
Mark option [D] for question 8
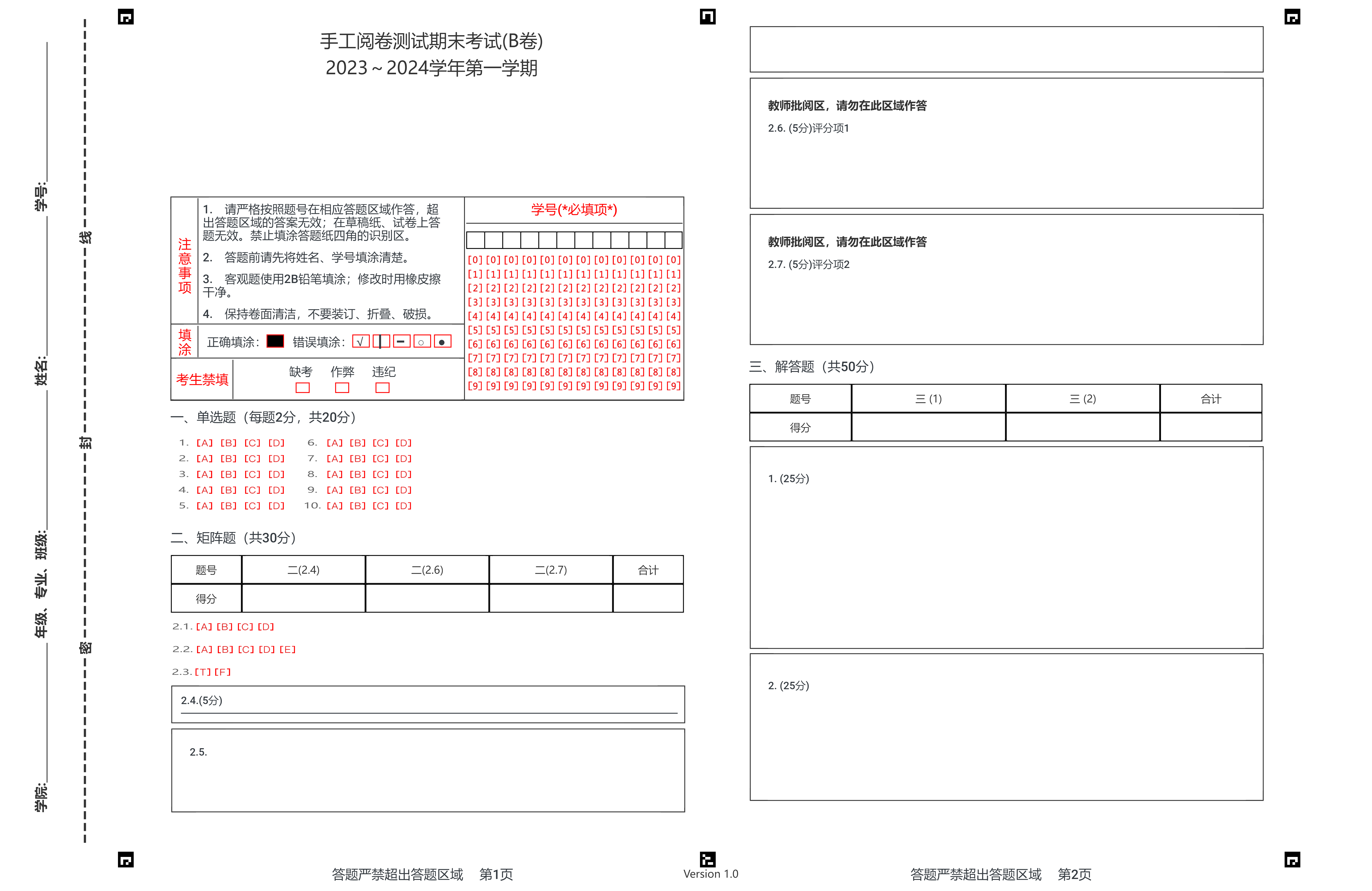tap(404, 474)
